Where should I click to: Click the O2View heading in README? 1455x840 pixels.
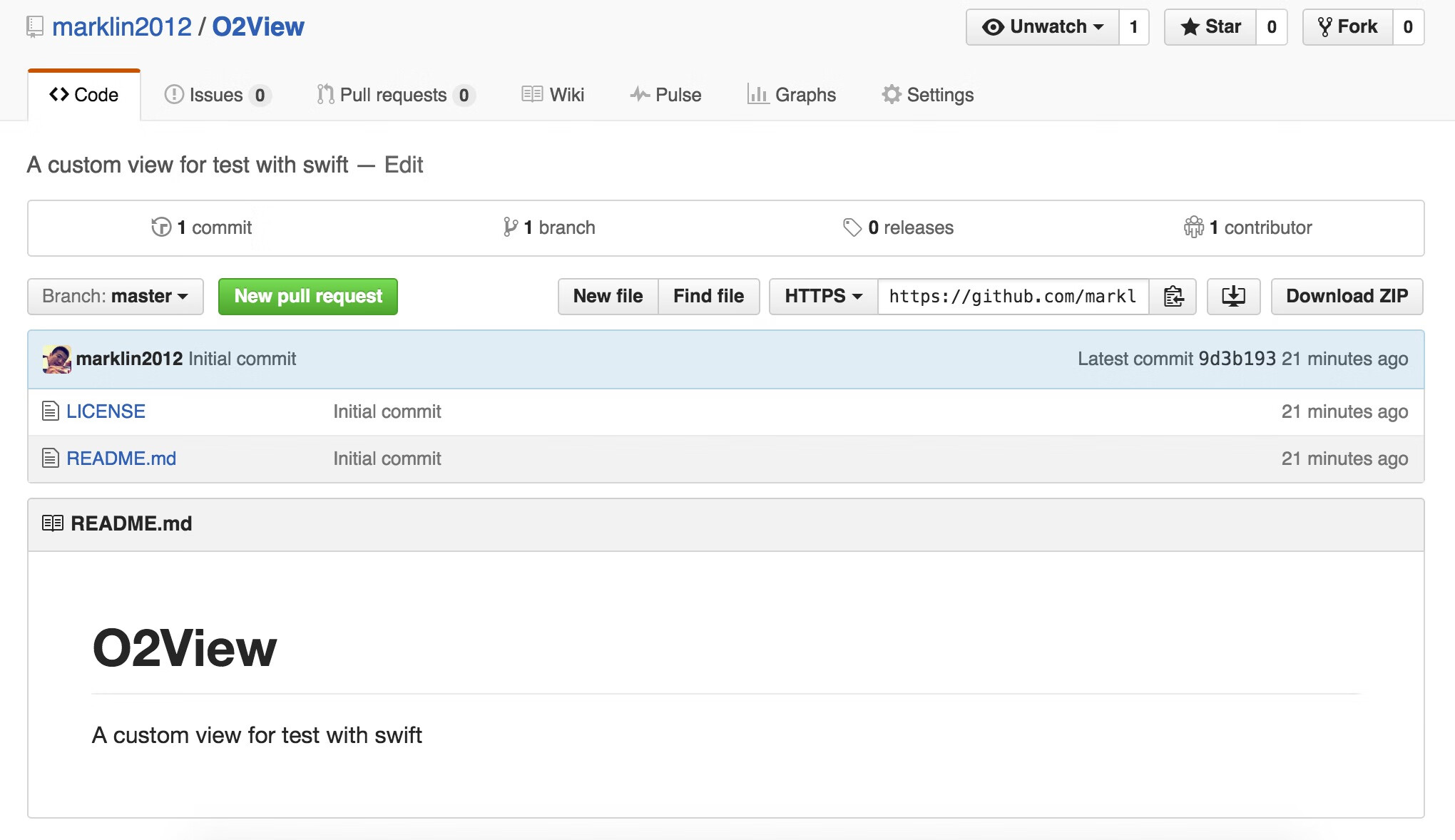click(x=185, y=649)
